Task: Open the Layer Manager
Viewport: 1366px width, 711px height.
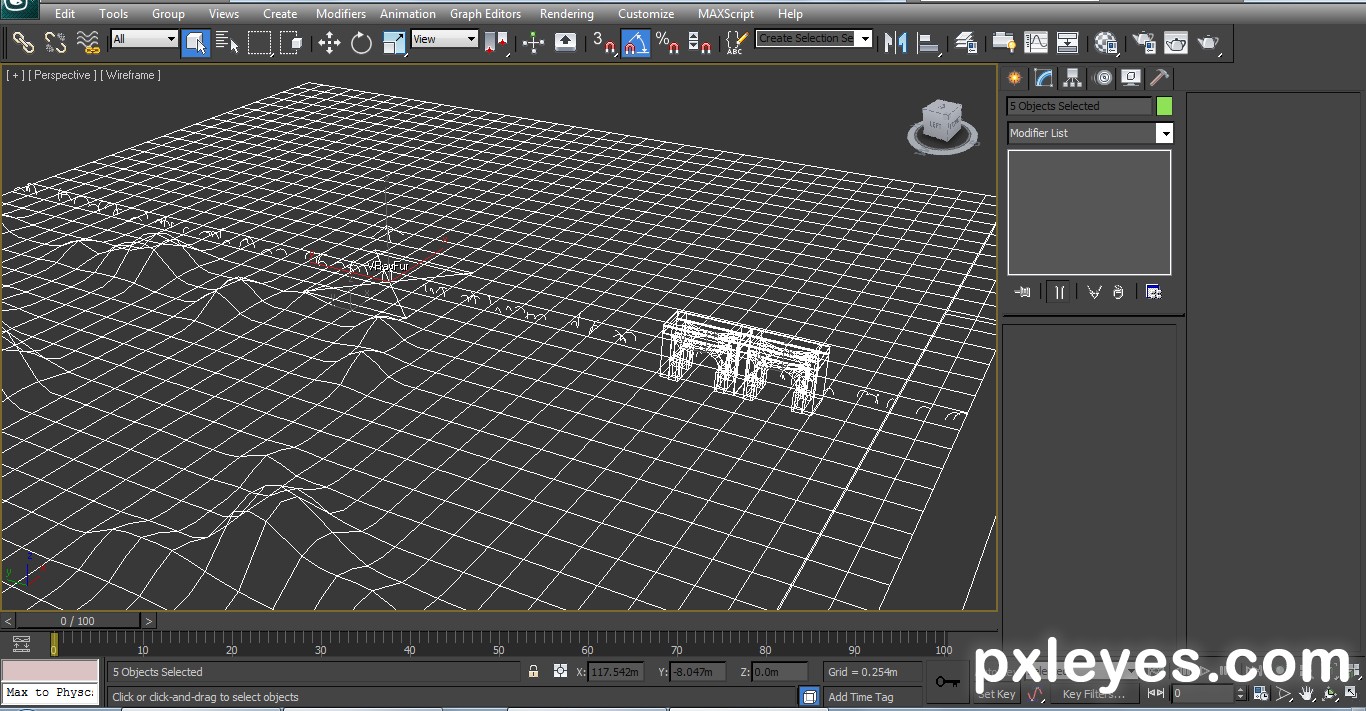Action: tap(966, 42)
